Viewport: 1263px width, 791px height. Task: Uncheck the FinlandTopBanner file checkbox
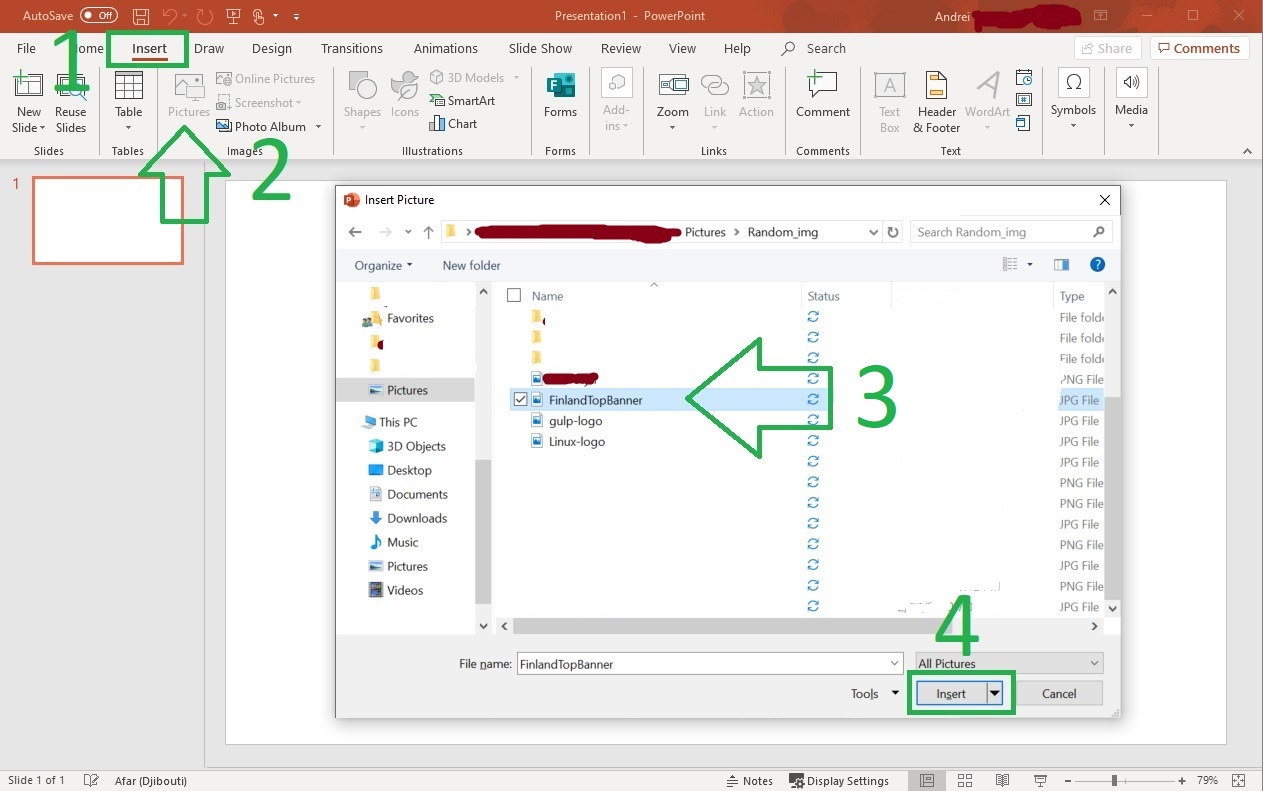(520, 400)
